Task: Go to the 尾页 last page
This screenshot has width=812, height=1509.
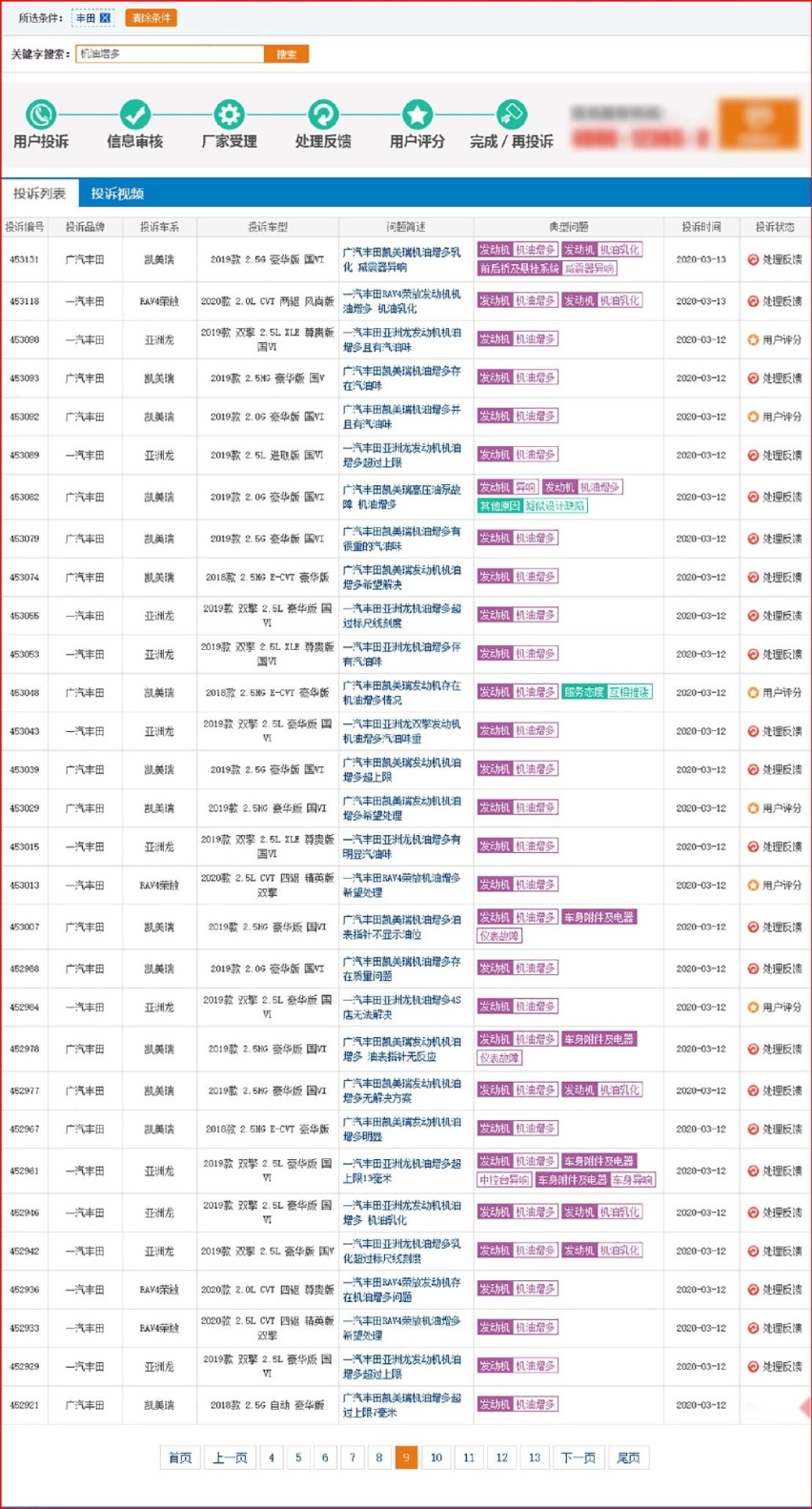Action: coord(628,1458)
